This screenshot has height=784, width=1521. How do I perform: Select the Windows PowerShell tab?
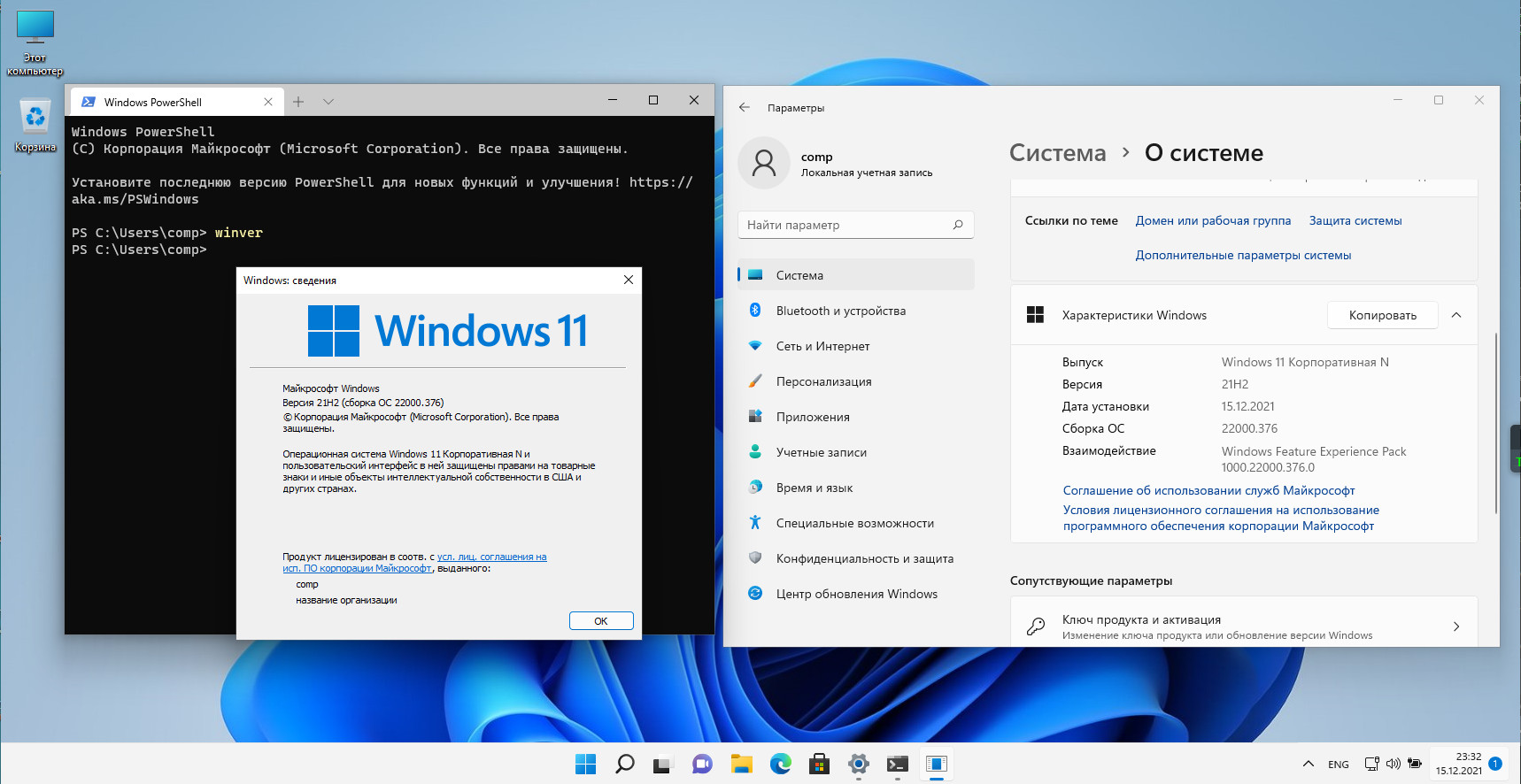[177, 102]
